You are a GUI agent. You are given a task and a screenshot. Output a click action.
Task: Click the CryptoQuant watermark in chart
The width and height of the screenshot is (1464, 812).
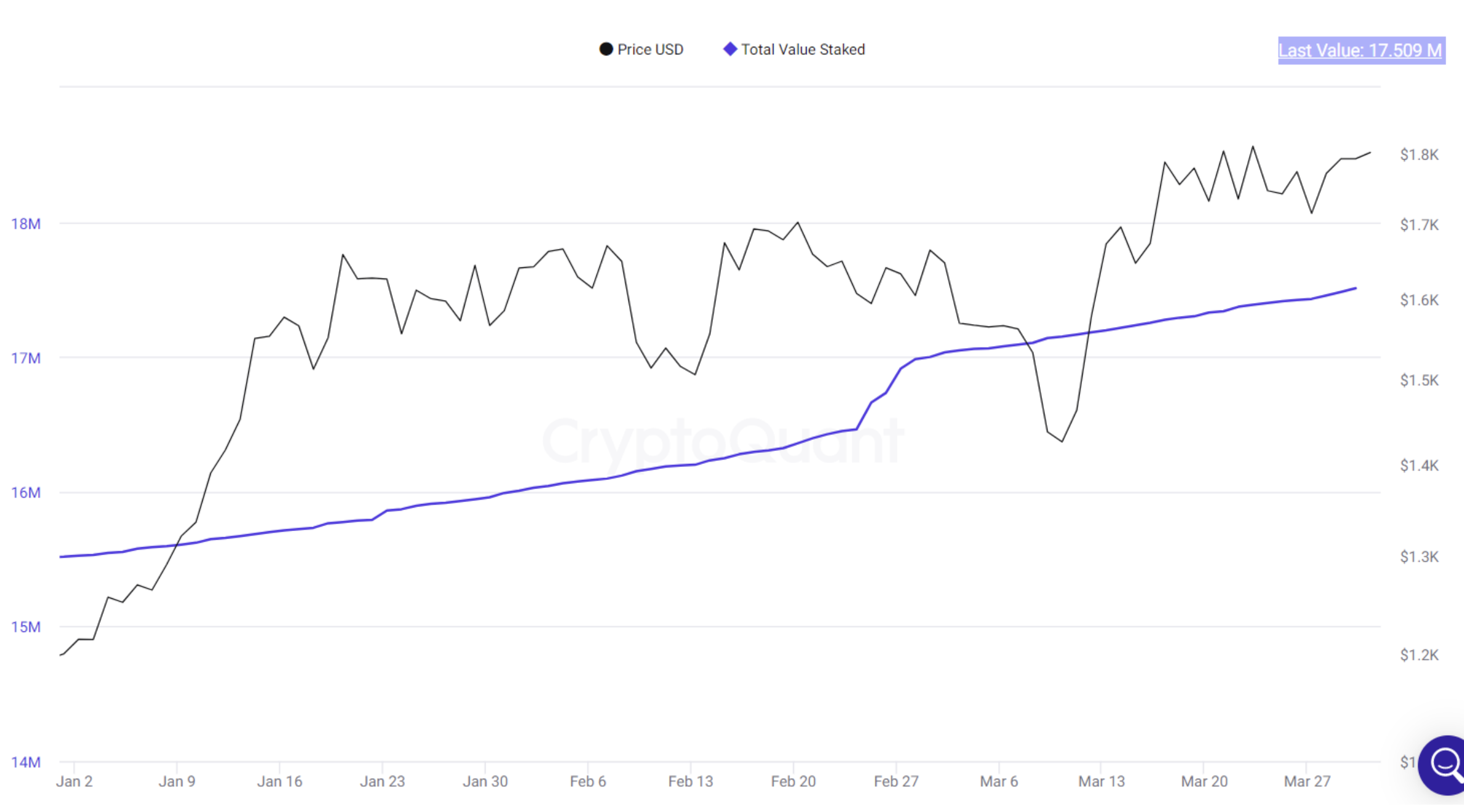(723, 441)
